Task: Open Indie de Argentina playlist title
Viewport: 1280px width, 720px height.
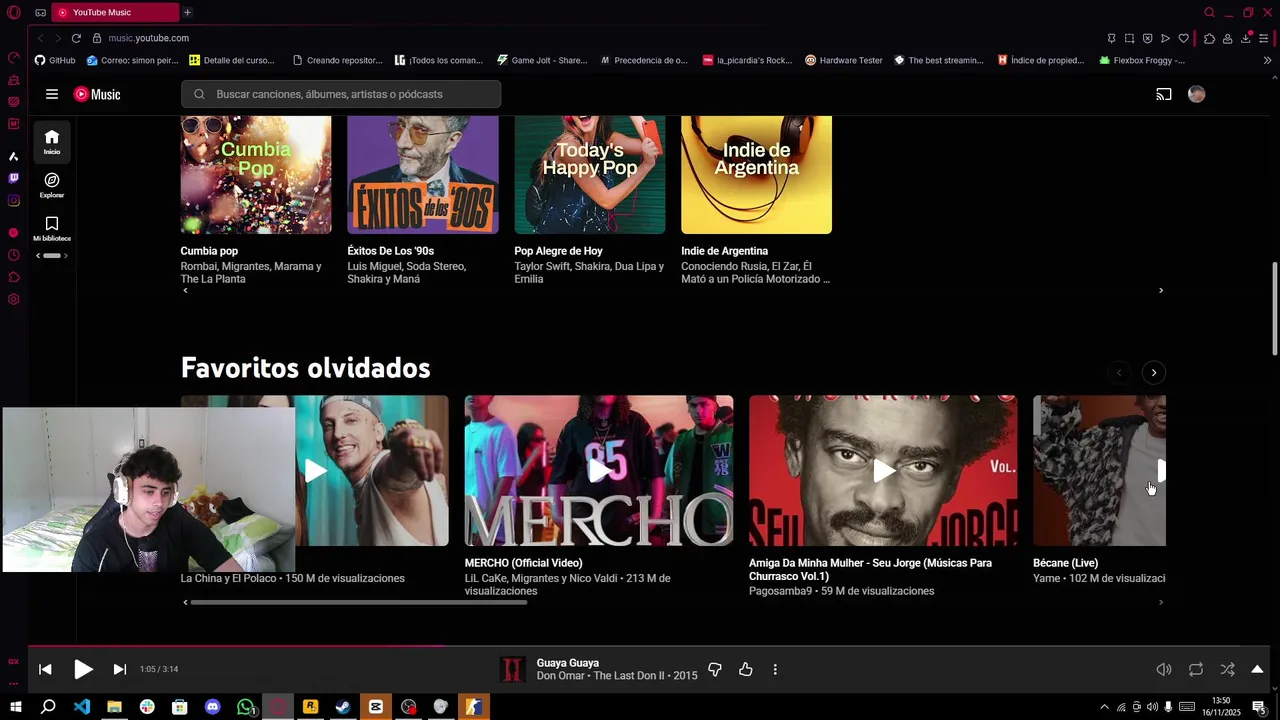Action: tap(724, 251)
